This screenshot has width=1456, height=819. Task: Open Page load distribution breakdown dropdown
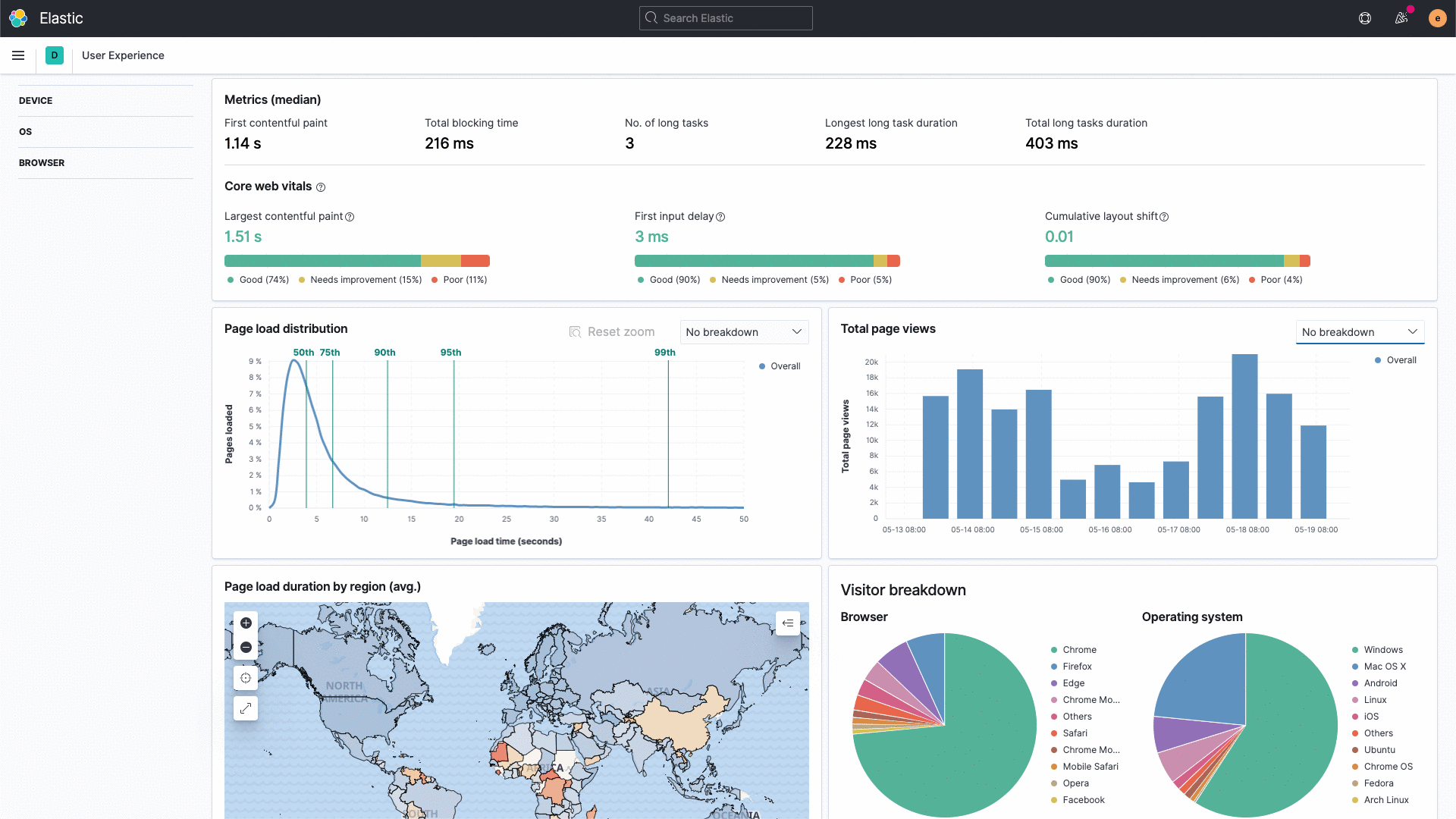[743, 332]
